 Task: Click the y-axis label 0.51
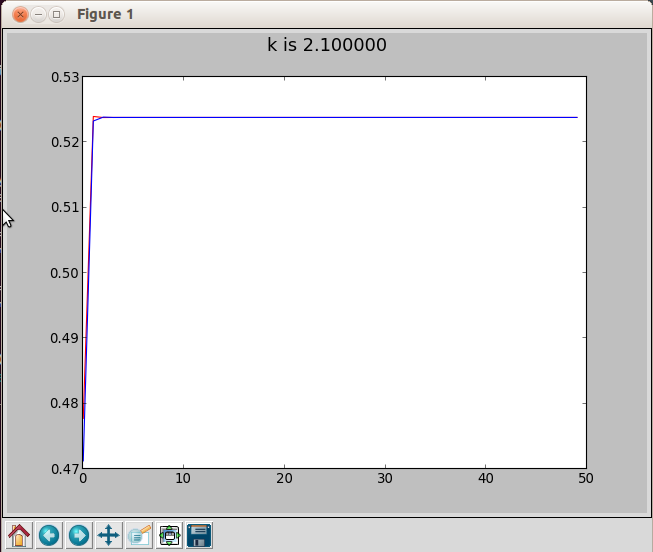65,207
